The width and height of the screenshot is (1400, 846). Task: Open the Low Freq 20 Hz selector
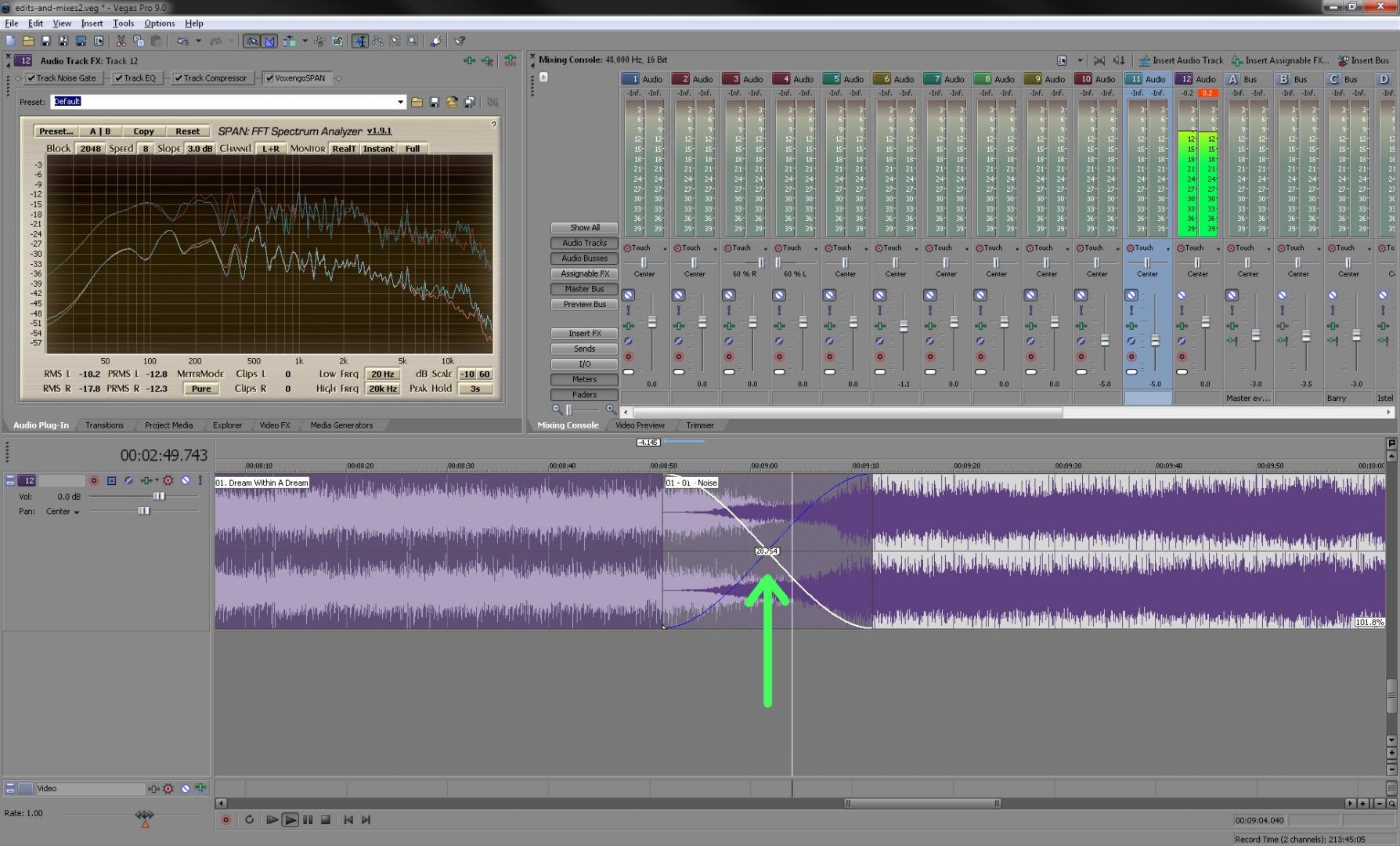pos(383,374)
